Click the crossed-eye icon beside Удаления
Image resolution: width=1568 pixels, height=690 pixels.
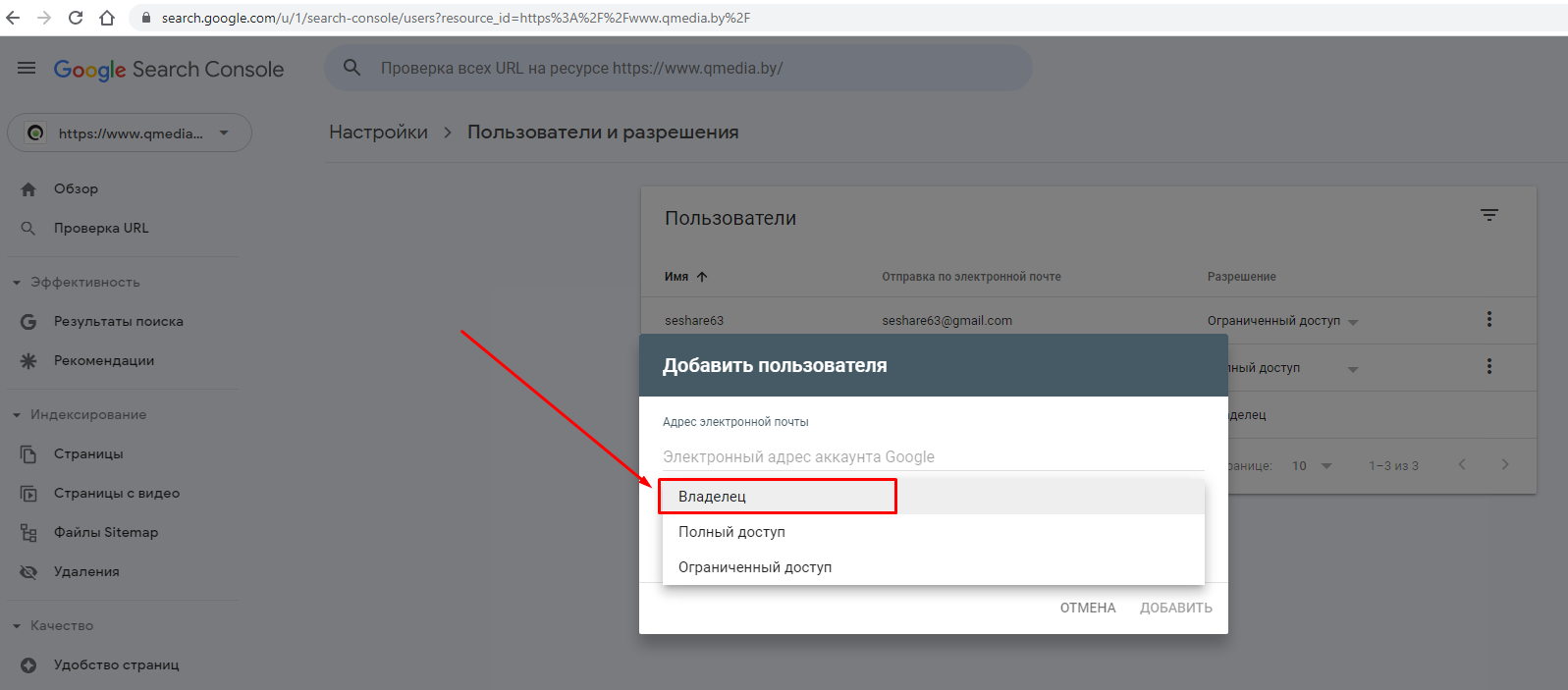28,571
